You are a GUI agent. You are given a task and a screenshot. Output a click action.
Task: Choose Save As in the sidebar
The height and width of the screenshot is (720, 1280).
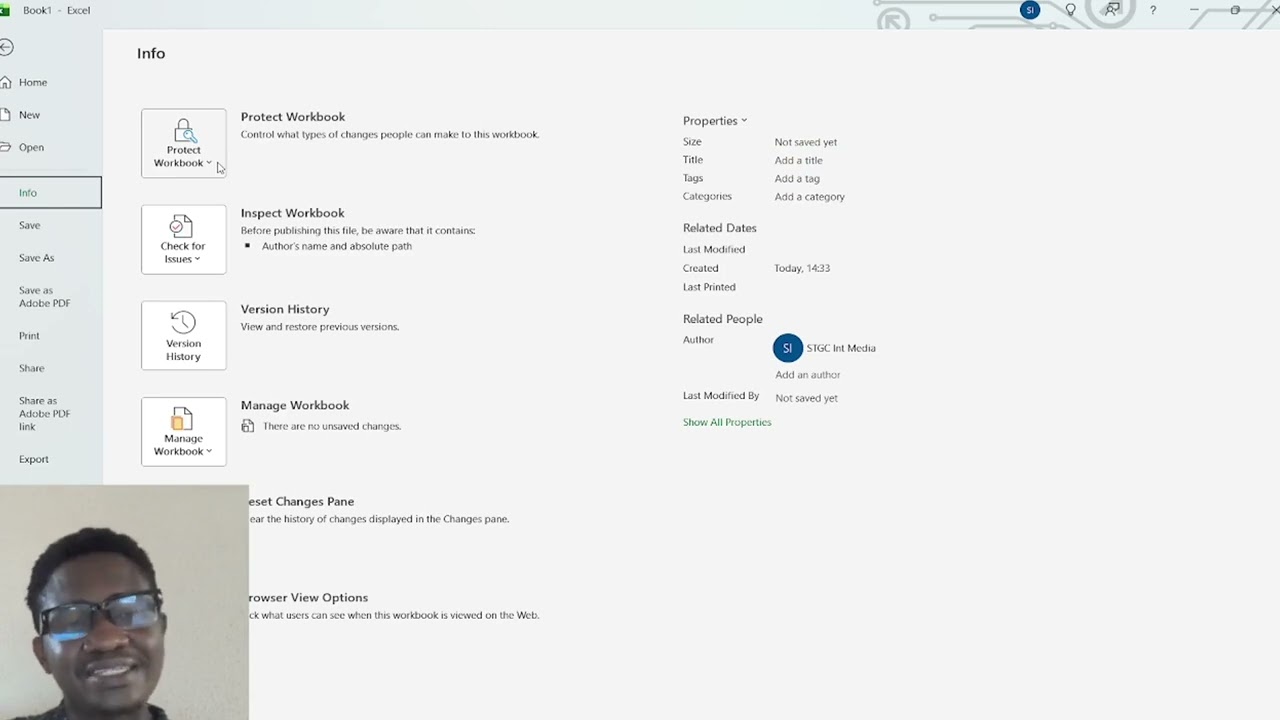pos(36,258)
